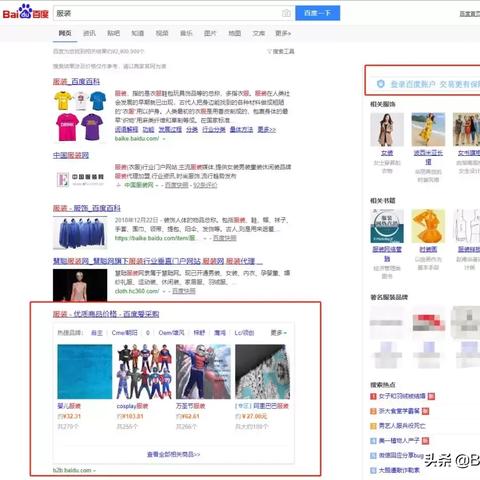Image resolution: width=480 pixels, height=480 pixels.
Task: Click the shield icon in login banner
Action: (x=381, y=84)
